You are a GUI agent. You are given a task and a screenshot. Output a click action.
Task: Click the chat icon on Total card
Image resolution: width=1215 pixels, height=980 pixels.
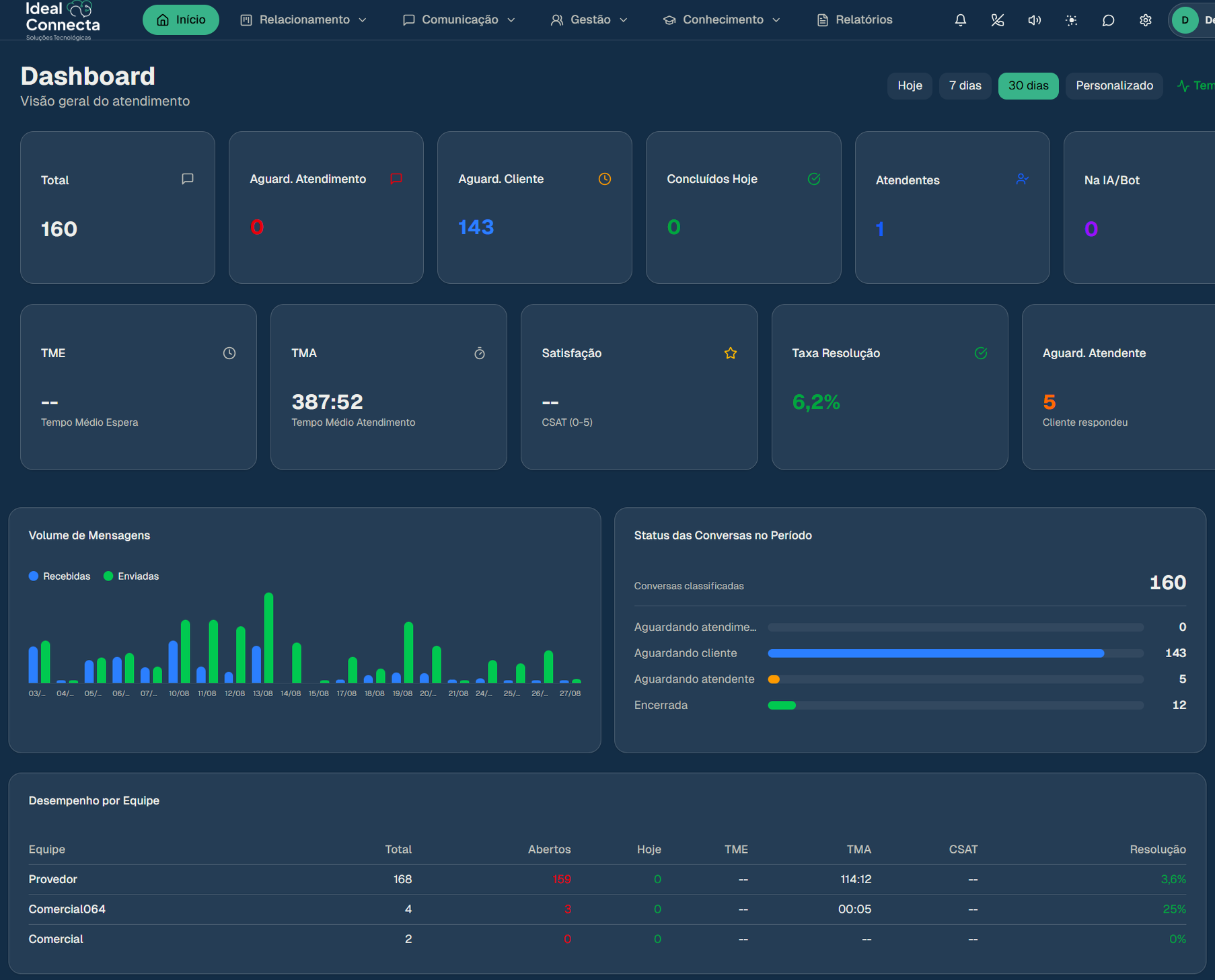(188, 179)
